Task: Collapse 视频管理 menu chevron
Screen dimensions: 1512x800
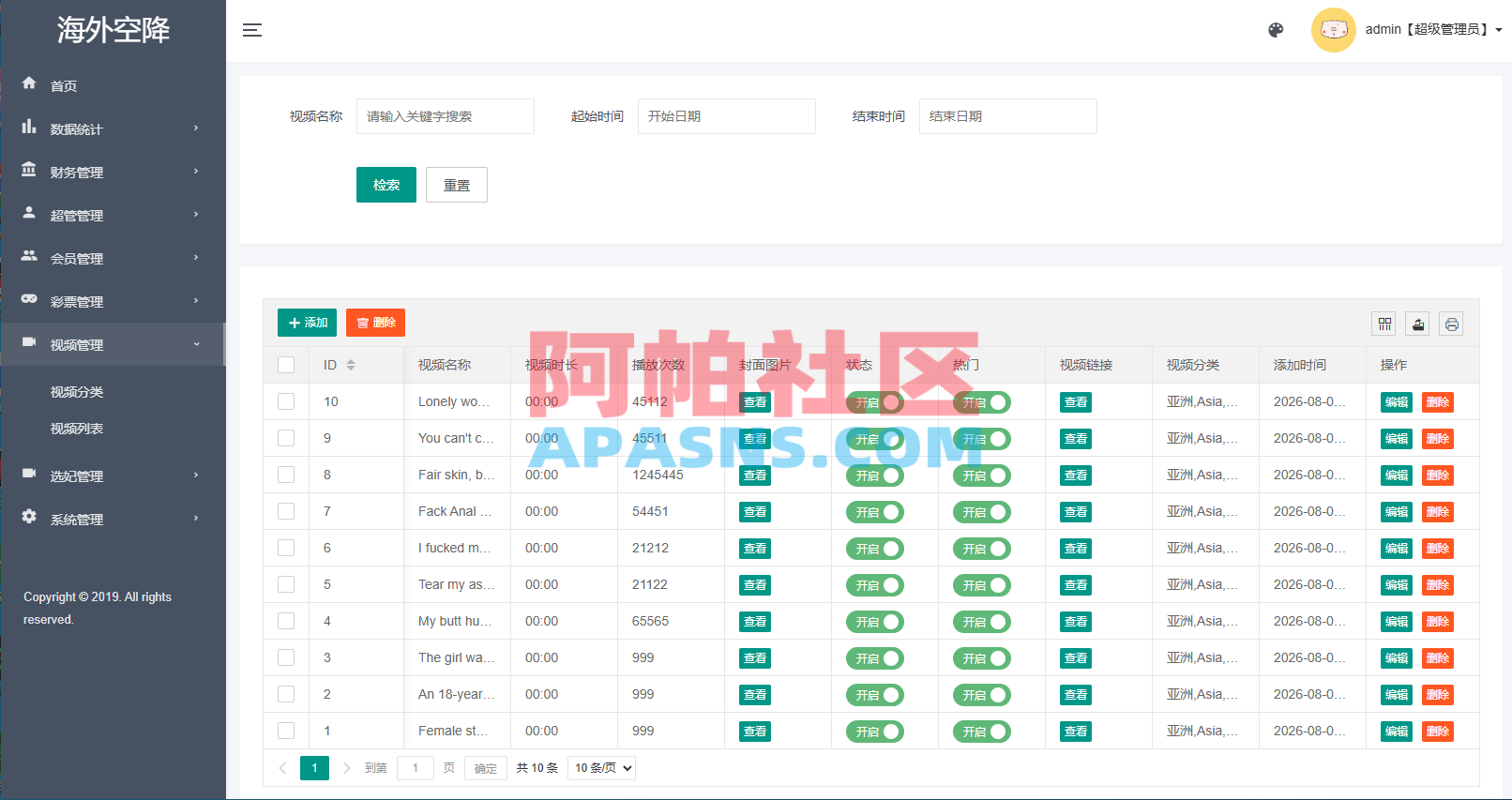Action: tap(196, 344)
